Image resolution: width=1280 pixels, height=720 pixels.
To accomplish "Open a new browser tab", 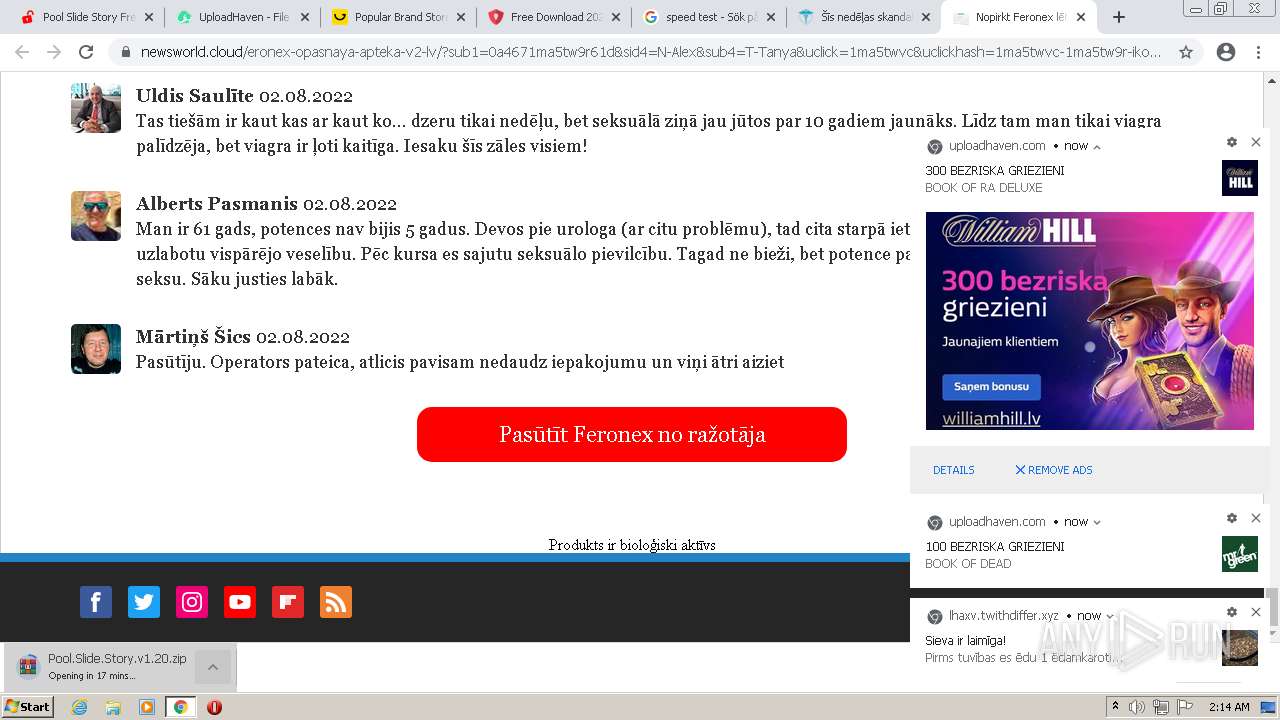I will tap(1119, 17).
